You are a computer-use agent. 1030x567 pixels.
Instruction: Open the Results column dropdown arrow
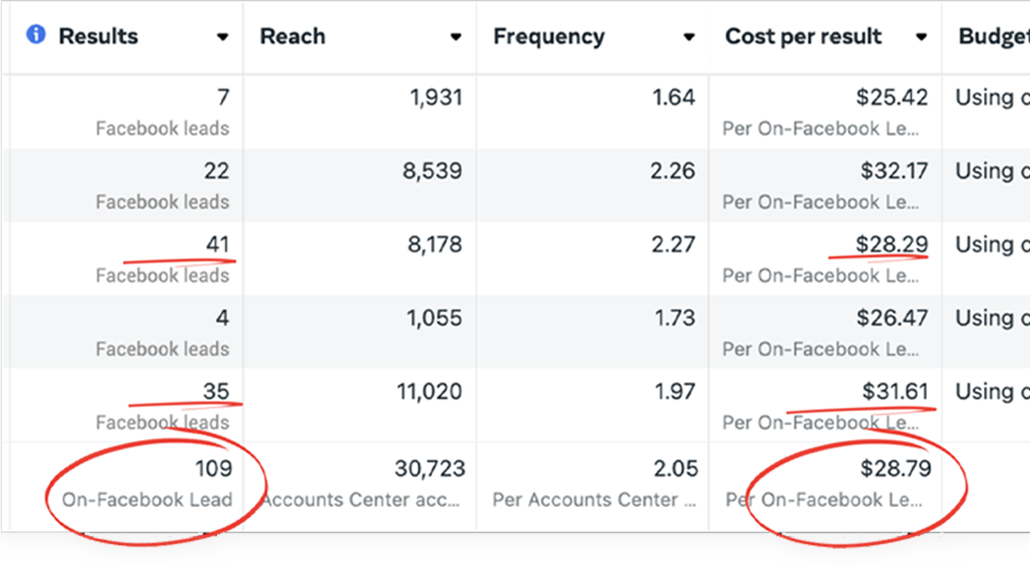click(x=222, y=38)
